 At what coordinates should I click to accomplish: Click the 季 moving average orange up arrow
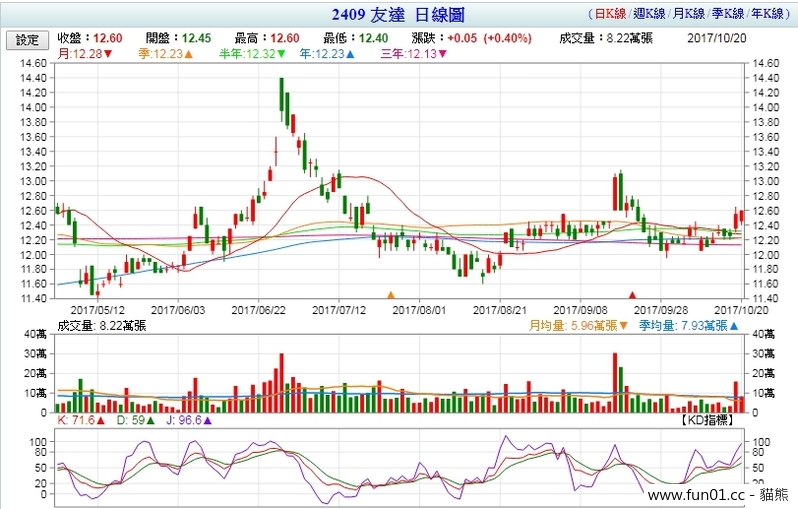pyautogui.click(x=189, y=53)
